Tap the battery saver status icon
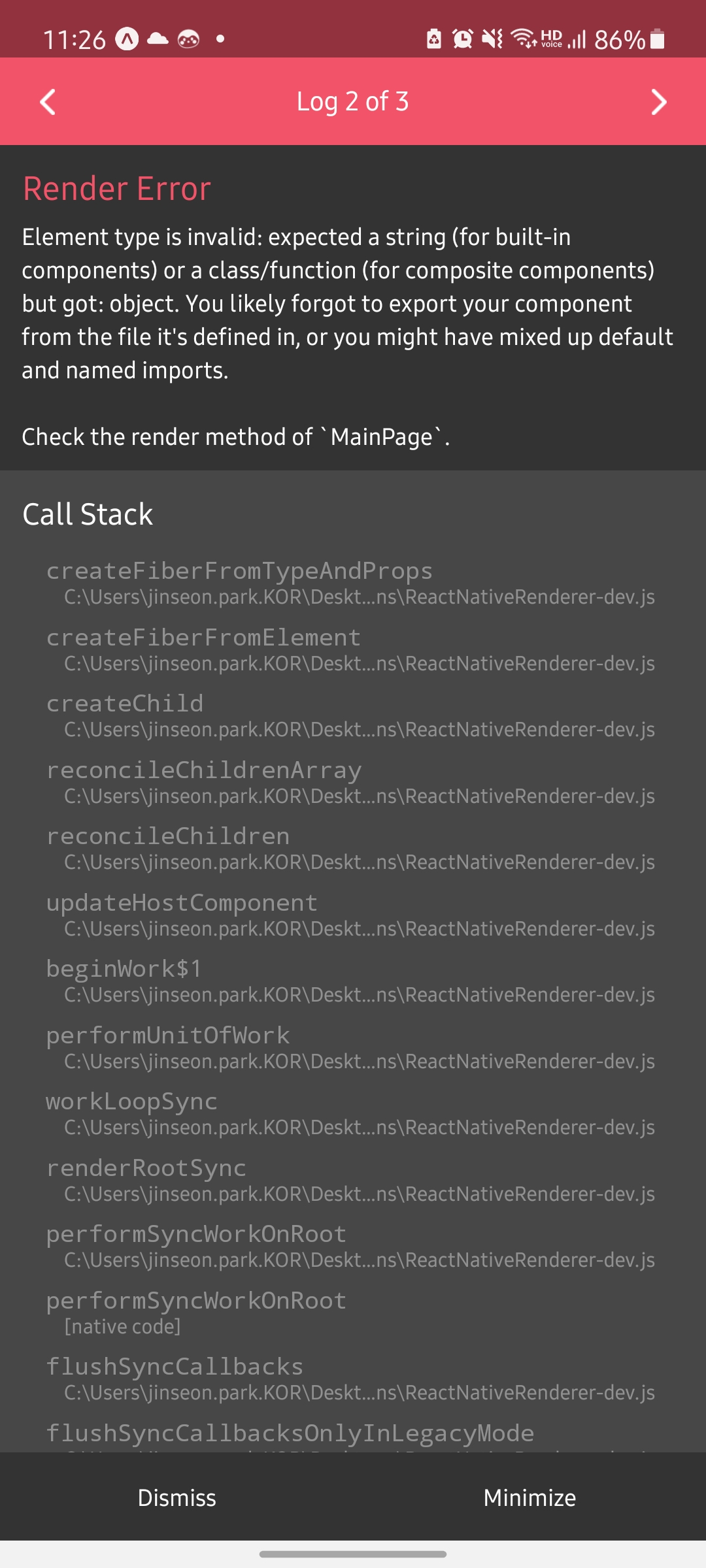Screen dimensions: 706x1568 point(434,39)
